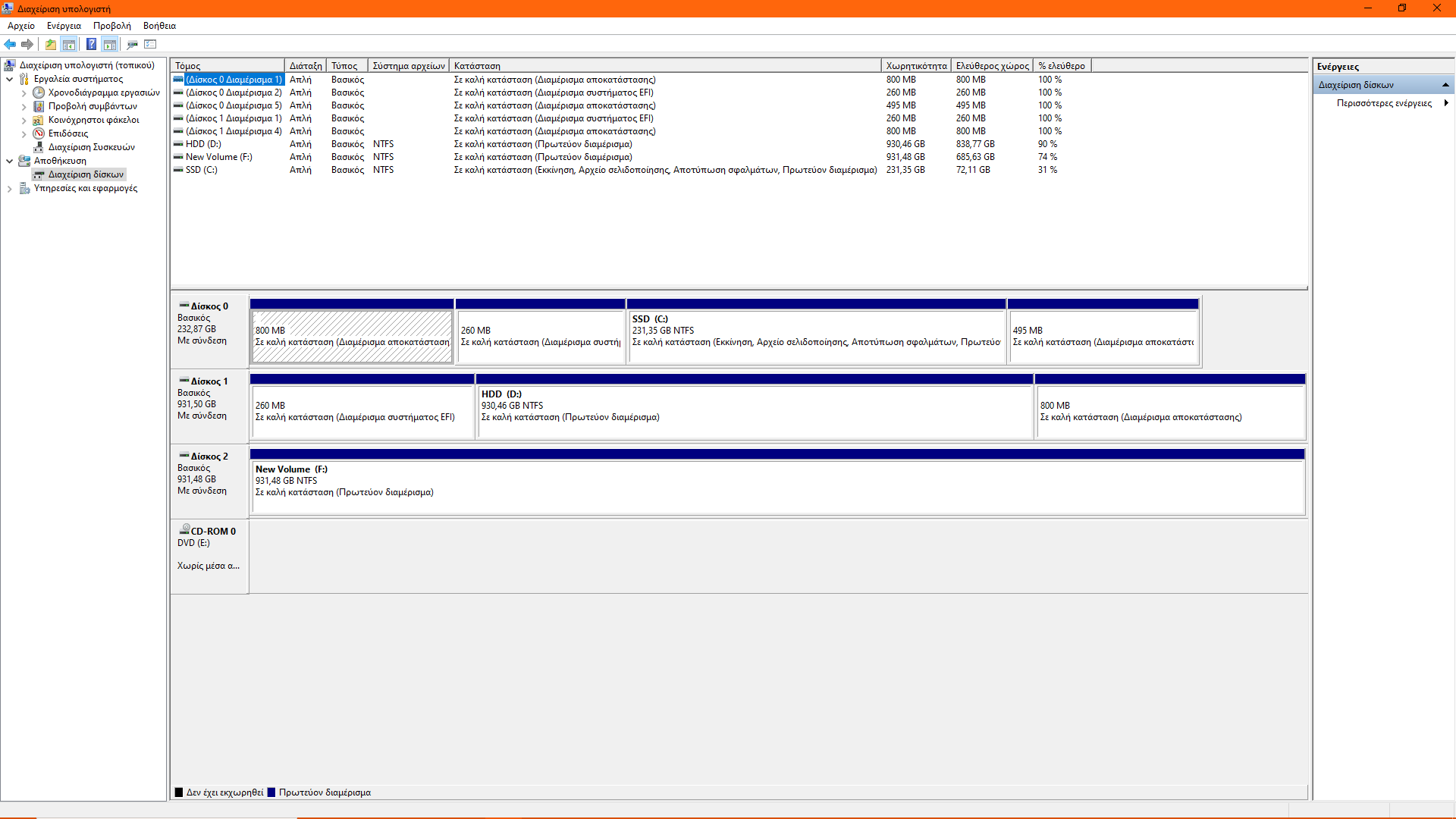Sort by the Χωρητικότητα column header
Screen dimensions: 1456x819
[915, 66]
